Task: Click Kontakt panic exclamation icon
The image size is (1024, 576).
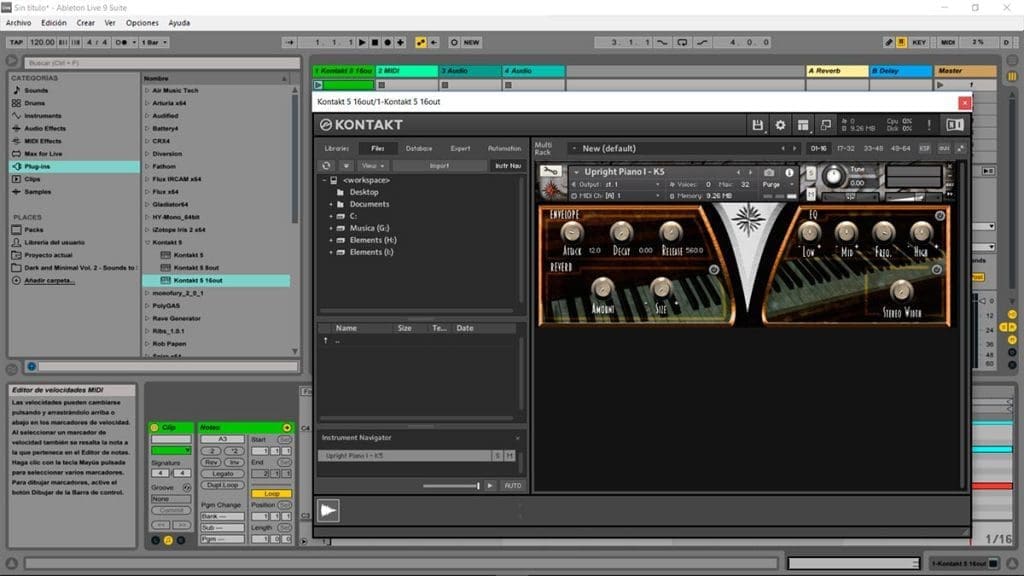Action: pos(929,125)
